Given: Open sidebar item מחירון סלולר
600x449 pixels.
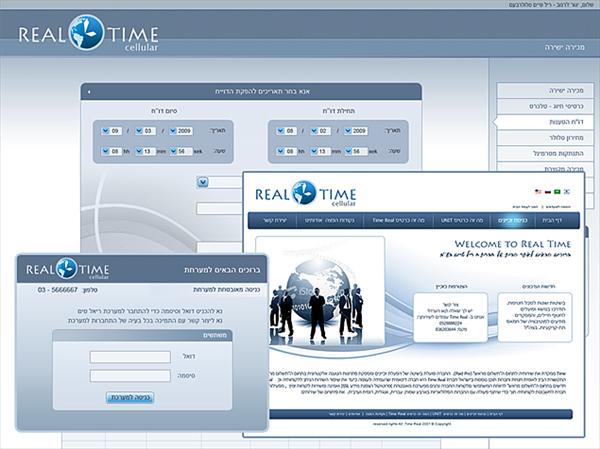Looking at the screenshot, I should click(545, 138).
